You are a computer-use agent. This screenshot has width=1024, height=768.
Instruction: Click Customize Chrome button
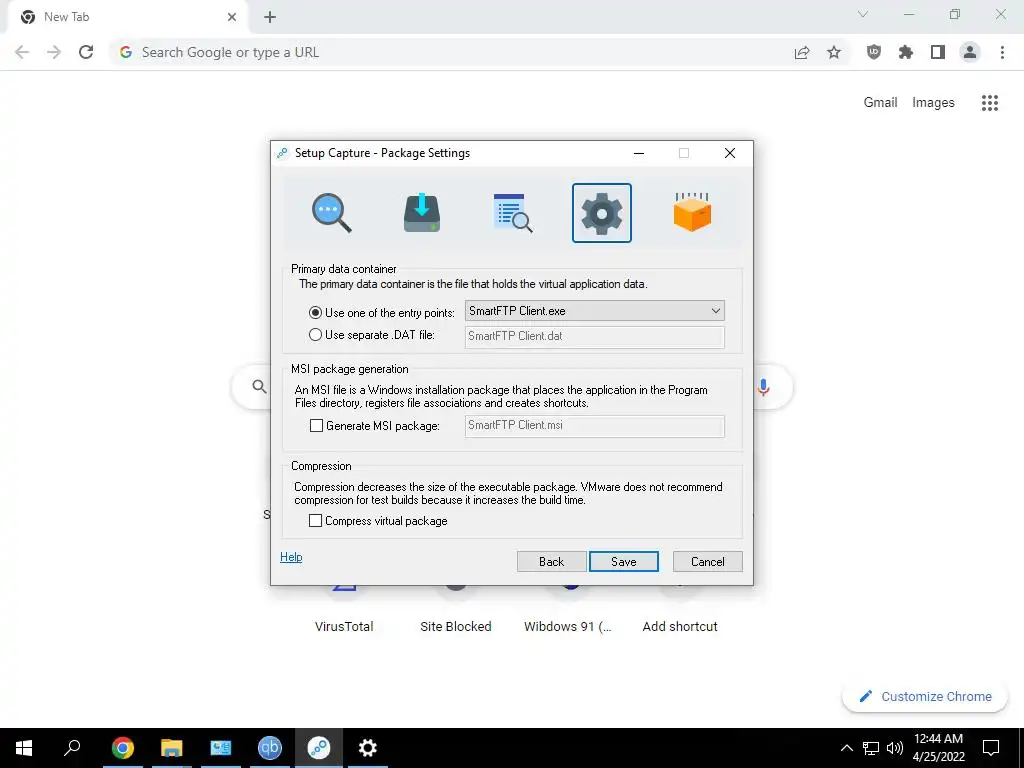[925, 696]
